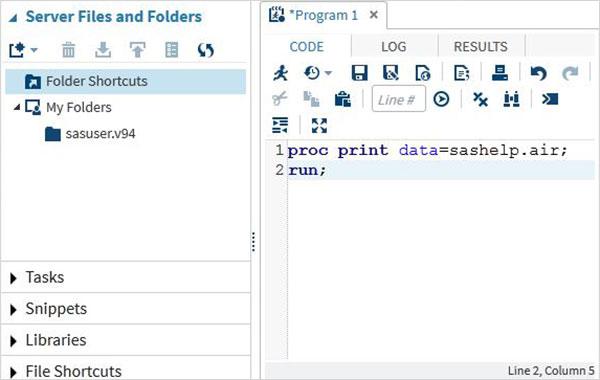Run the program with the running man icon

(280, 73)
